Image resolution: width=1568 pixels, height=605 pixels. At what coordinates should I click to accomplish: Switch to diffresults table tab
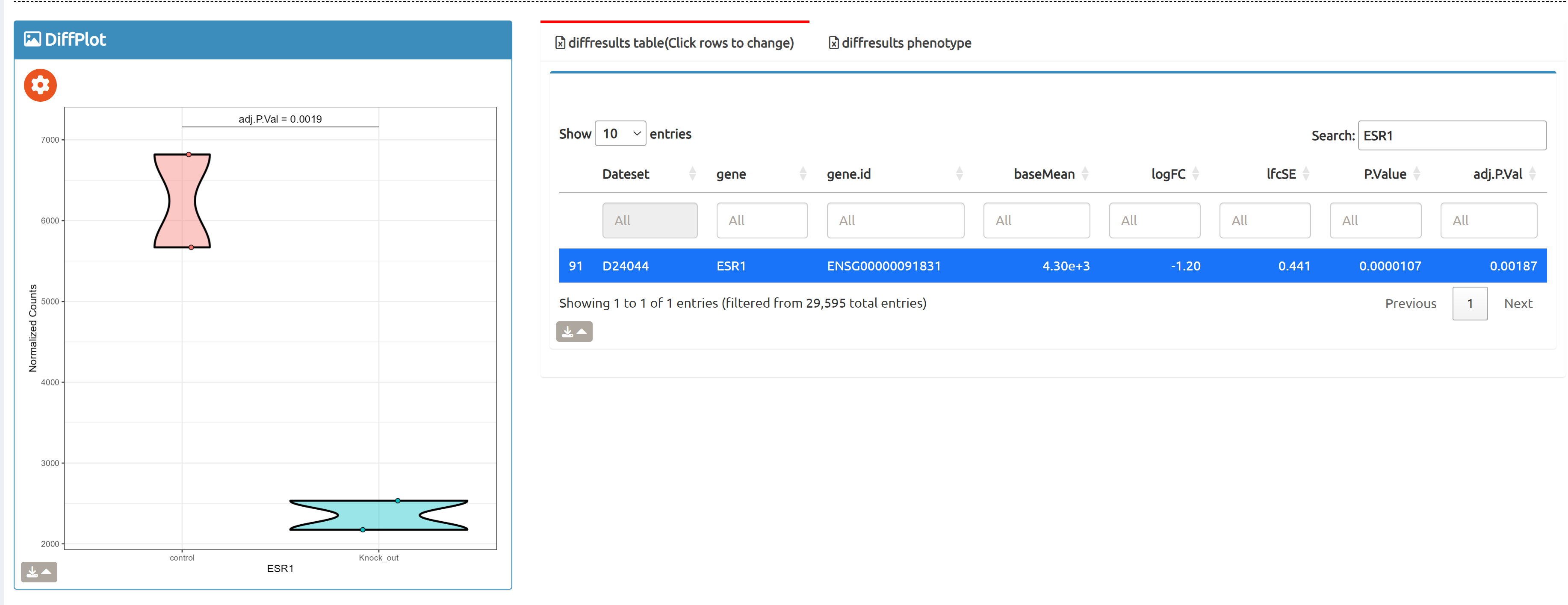click(674, 43)
